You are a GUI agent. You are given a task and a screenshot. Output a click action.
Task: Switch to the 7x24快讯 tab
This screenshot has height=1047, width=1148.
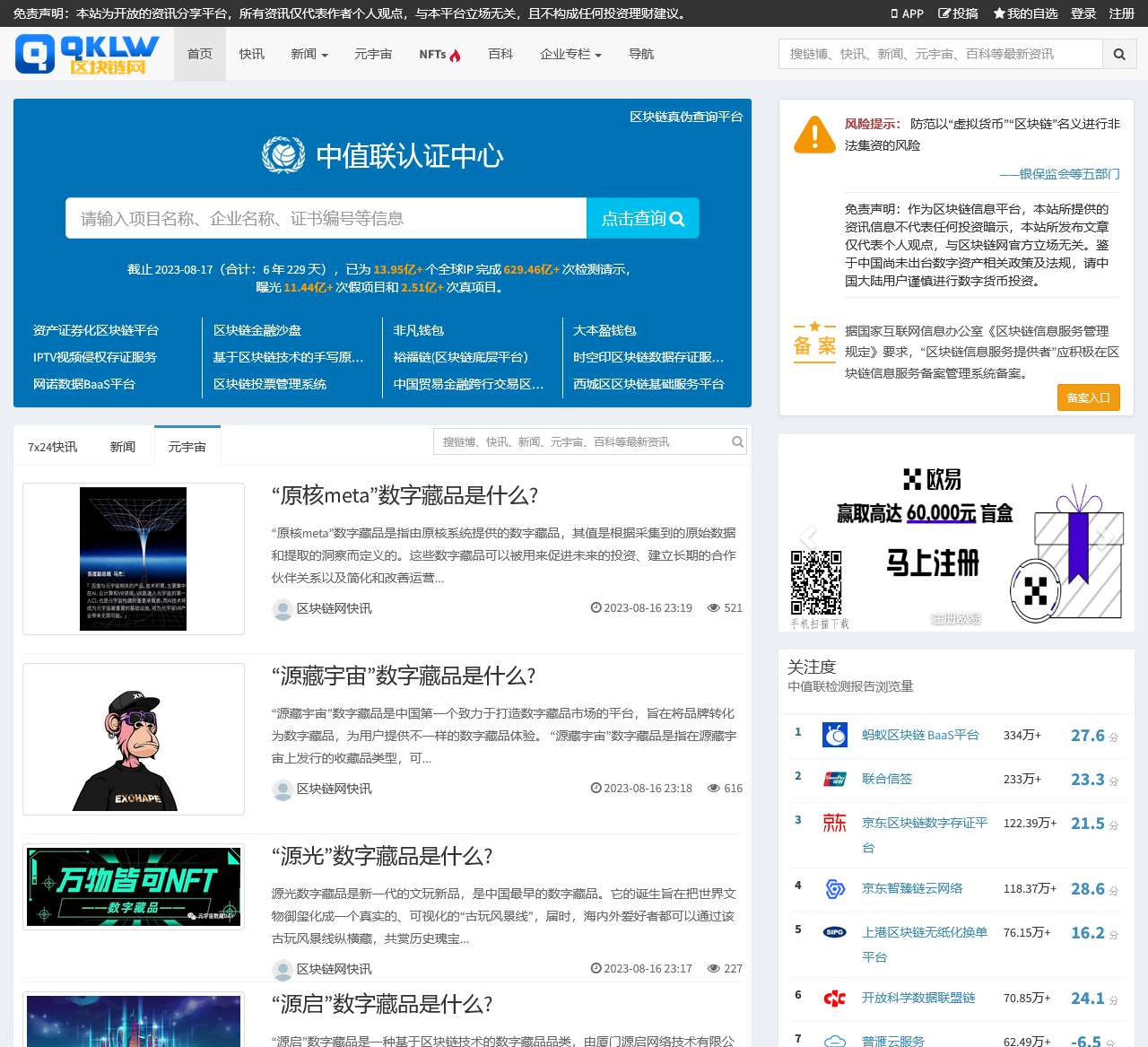[x=52, y=447]
